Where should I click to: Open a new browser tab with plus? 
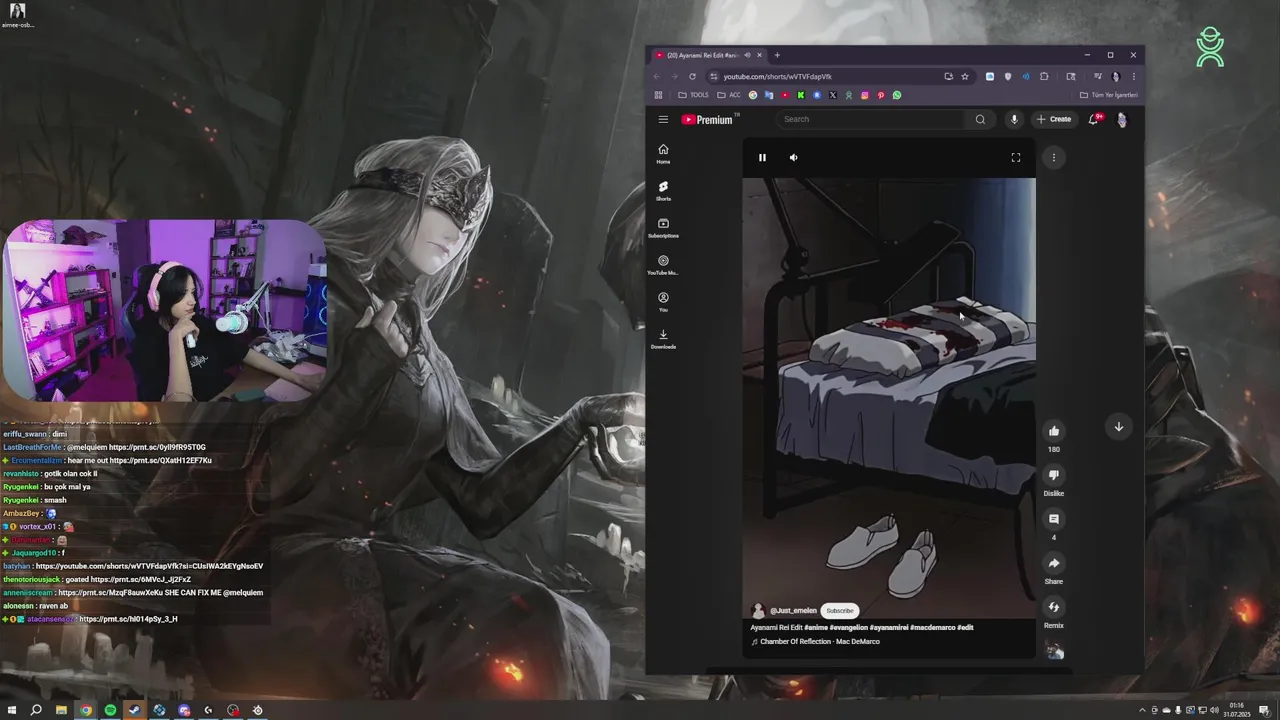(777, 55)
